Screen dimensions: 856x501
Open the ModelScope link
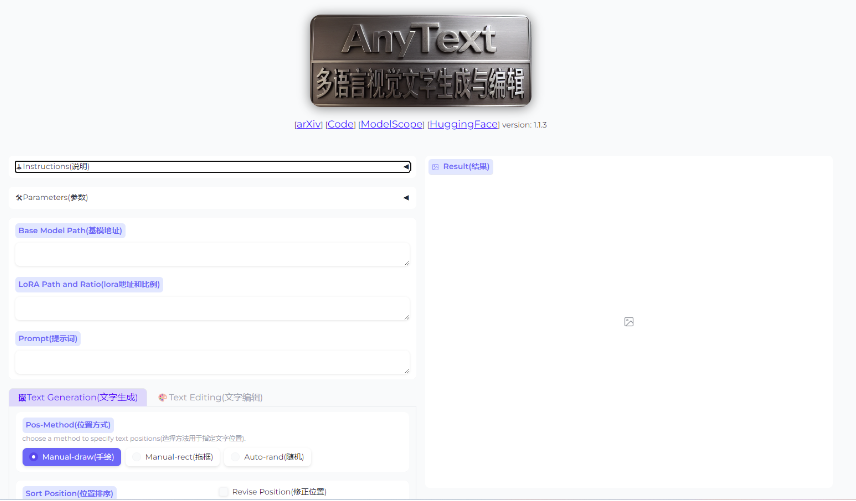click(x=391, y=125)
